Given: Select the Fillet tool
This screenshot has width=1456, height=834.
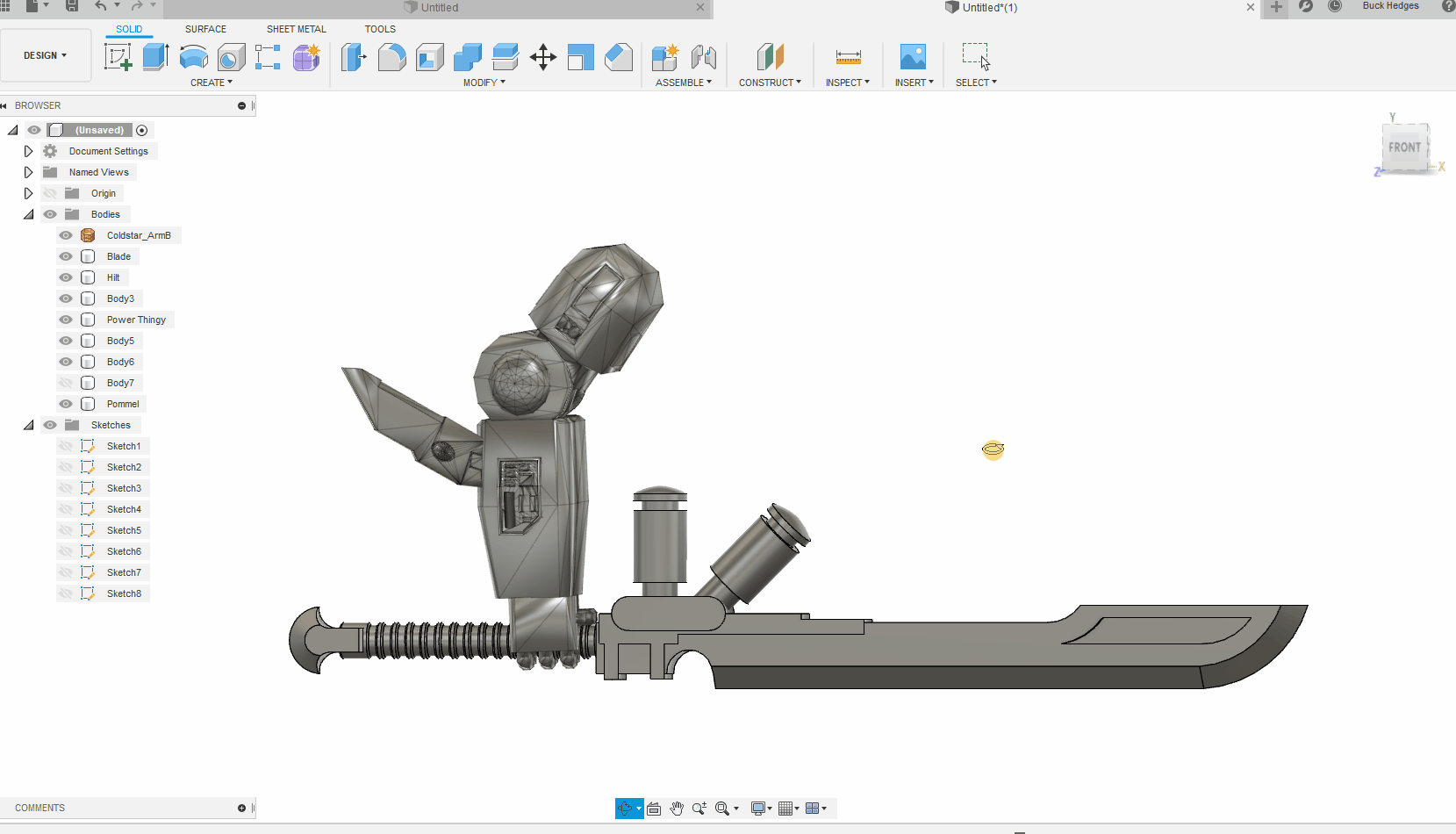Looking at the screenshot, I should [391, 57].
